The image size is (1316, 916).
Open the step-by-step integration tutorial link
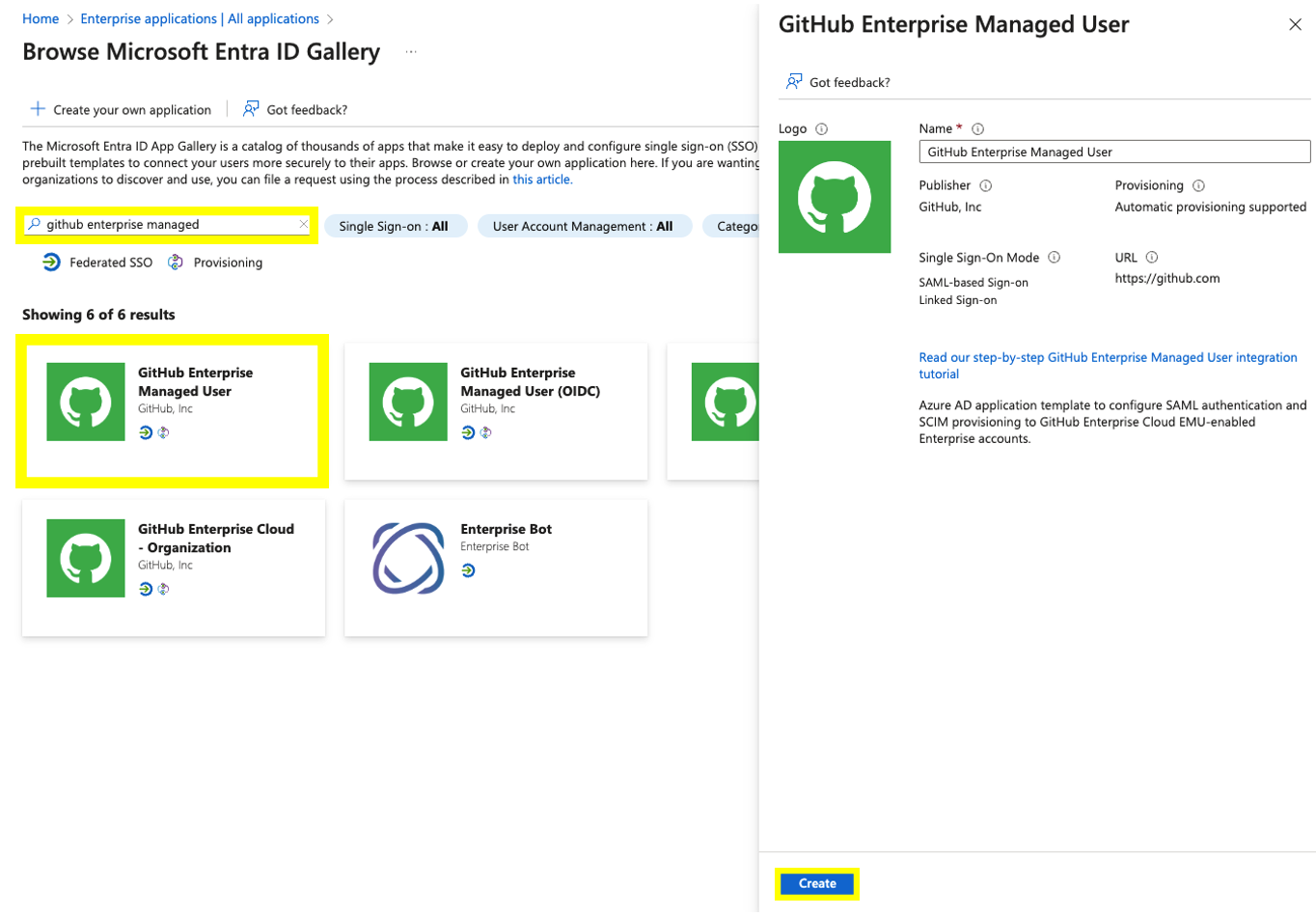pyautogui.click(x=1108, y=366)
